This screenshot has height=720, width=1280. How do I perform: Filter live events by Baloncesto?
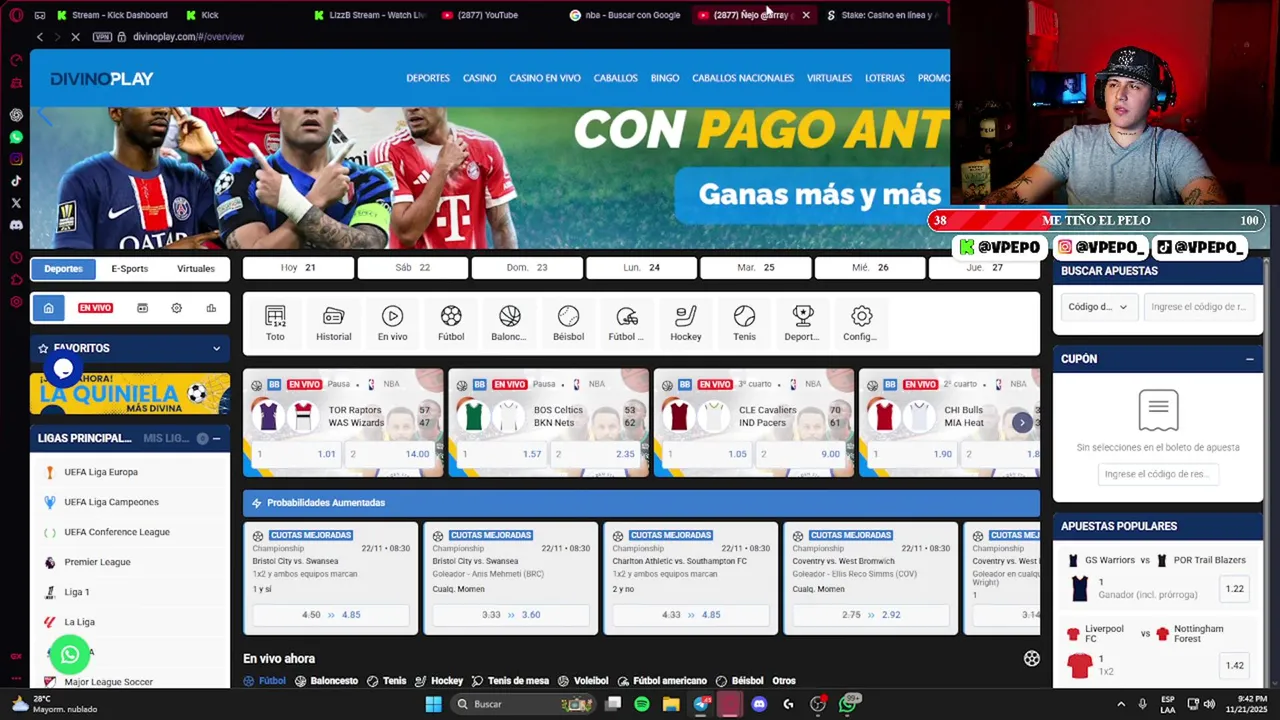pos(326,681)
